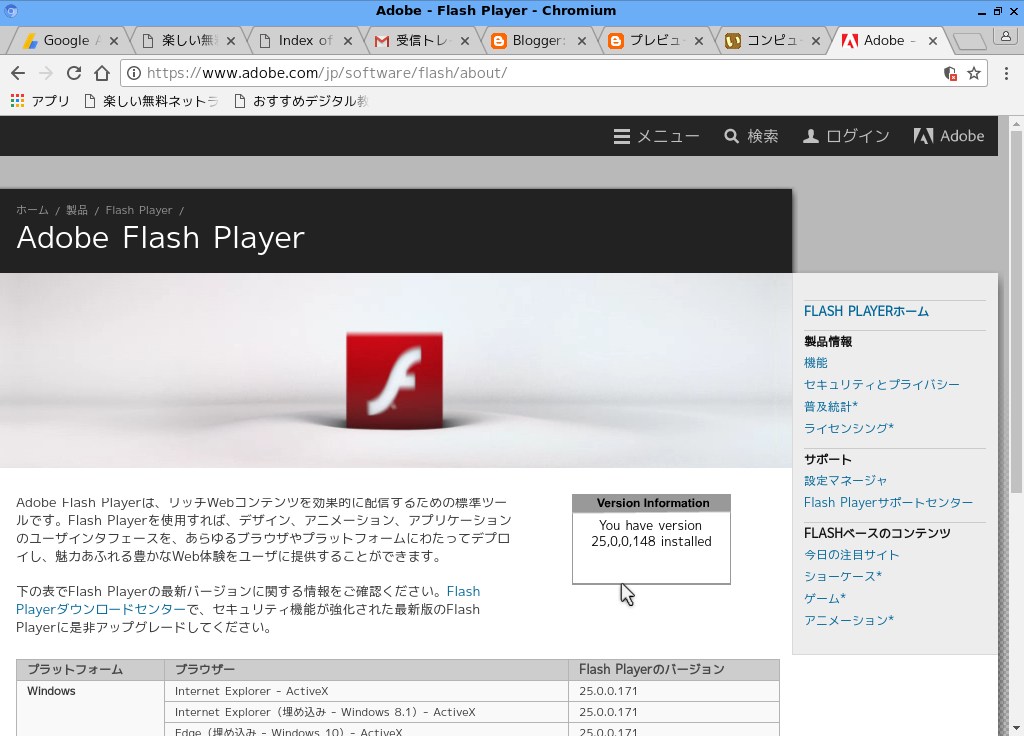Switch to the コンピュ tab
This screenshot has width=1024, height=736.
[x=772, y=40]
